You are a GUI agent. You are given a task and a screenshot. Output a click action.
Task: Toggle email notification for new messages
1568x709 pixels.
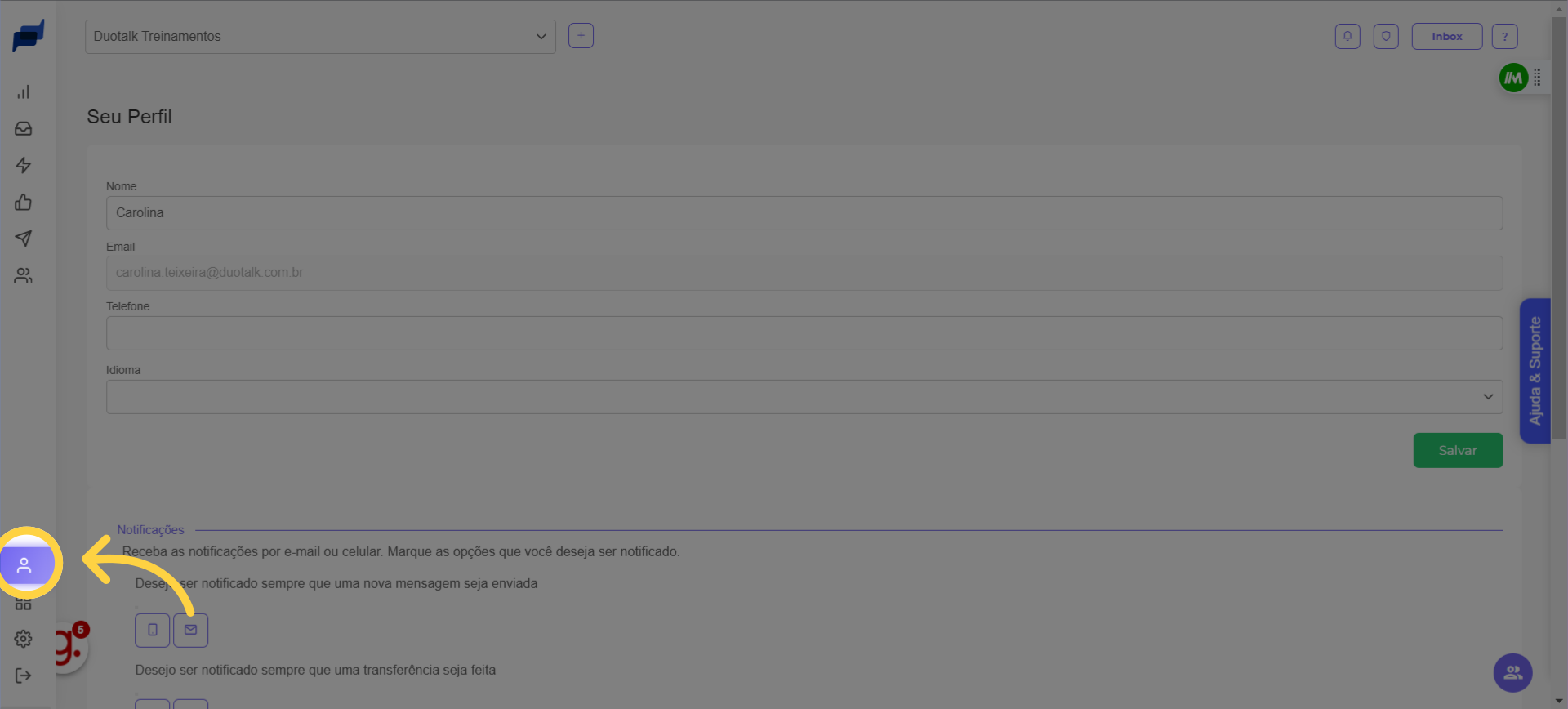pos(191,630)
